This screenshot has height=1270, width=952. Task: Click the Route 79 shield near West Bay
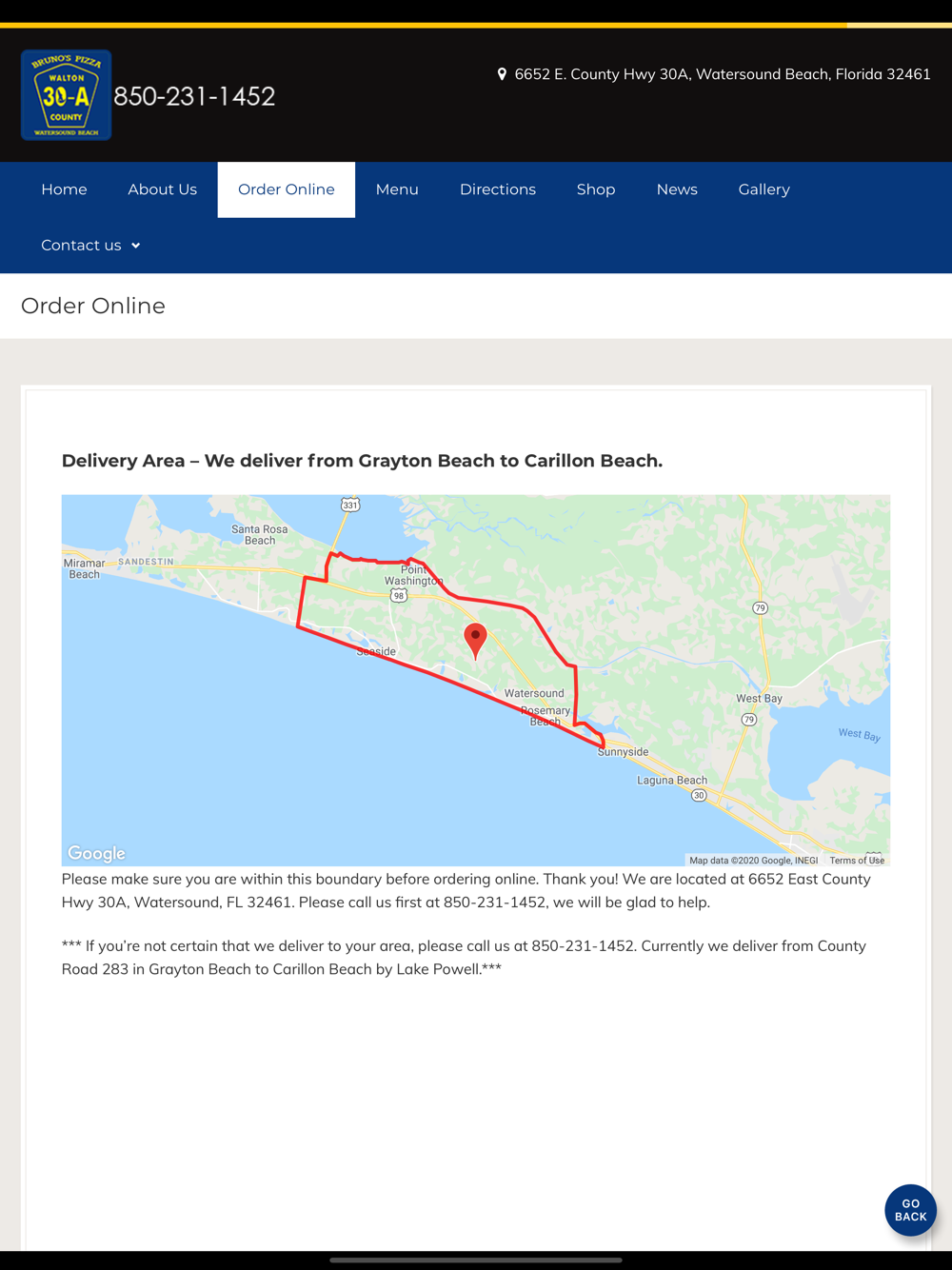pos(749,720)
